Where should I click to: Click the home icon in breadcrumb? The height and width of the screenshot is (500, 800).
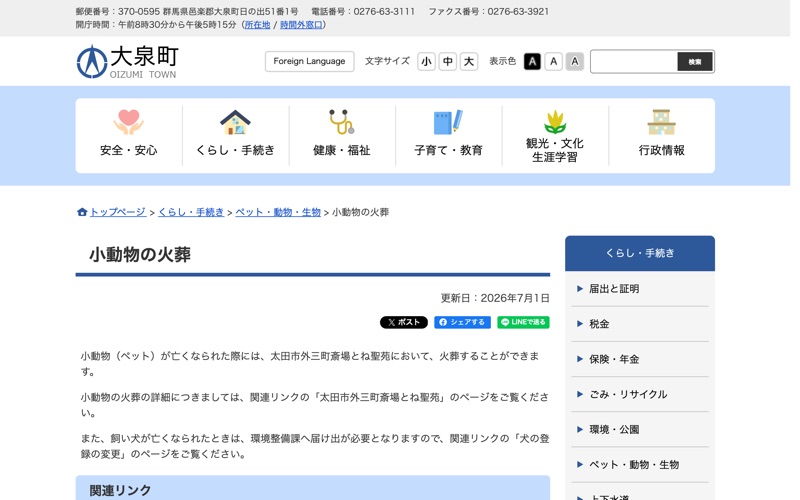coord(82,212)
